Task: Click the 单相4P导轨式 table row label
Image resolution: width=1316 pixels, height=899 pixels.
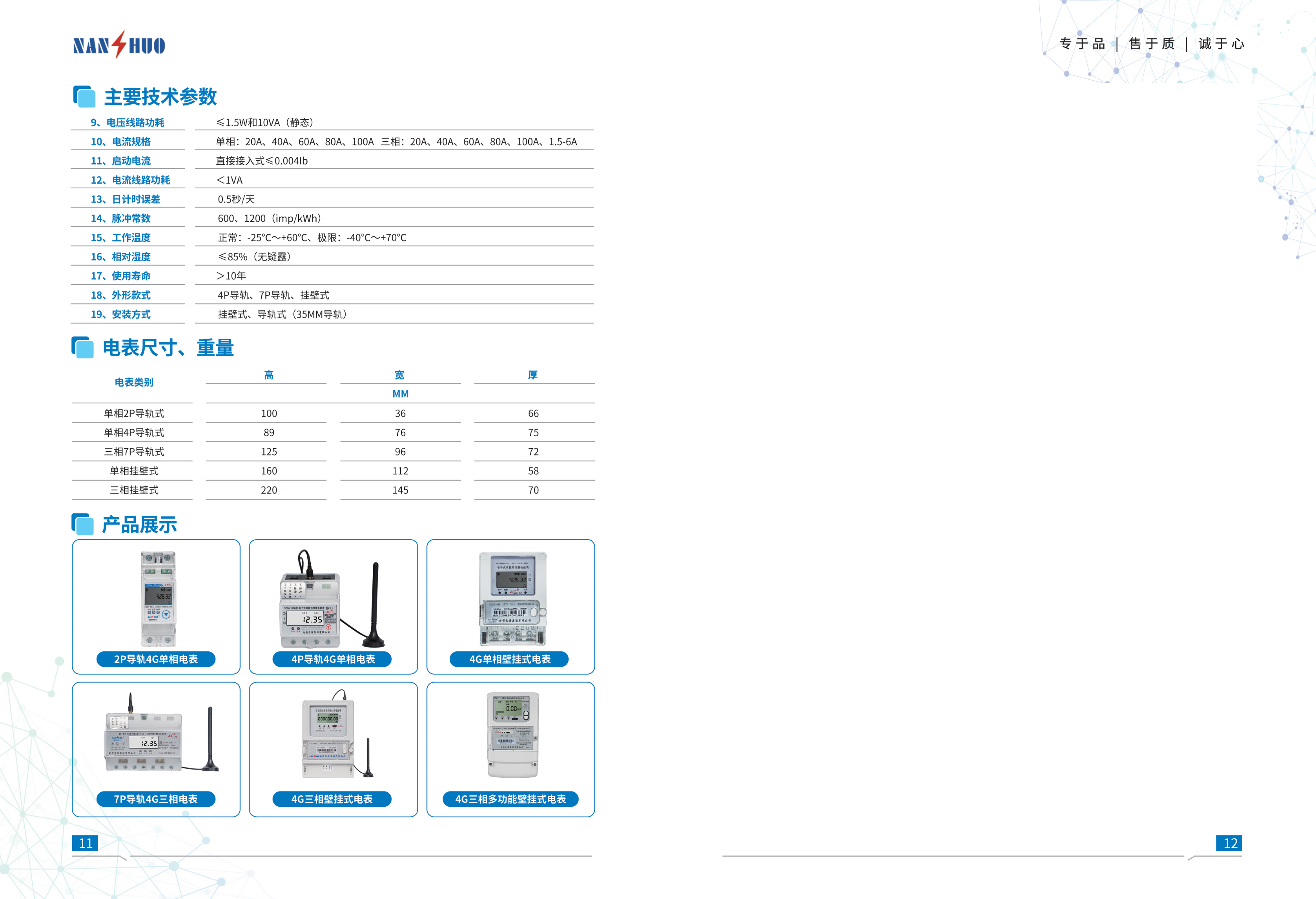Action: coord(134,432)
